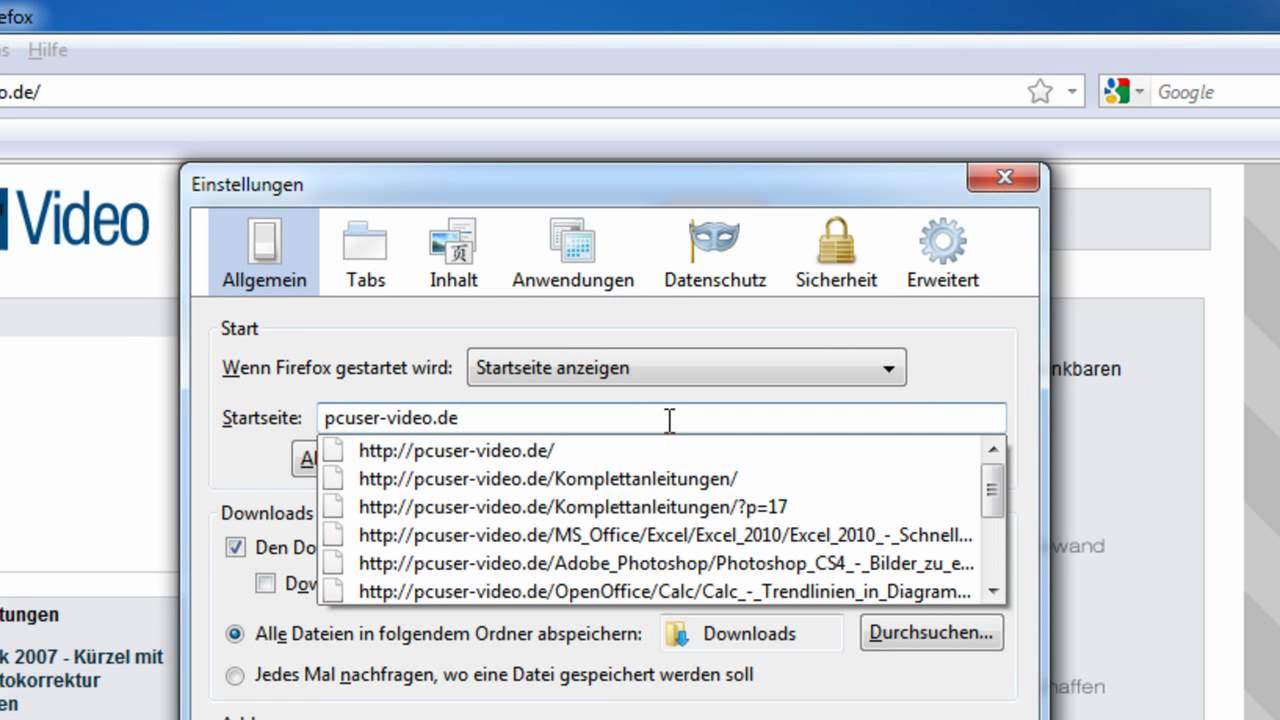Expand the 'Startseite anzeigen' dropdown
This screenshot has width=1280, height=720.
686,368
